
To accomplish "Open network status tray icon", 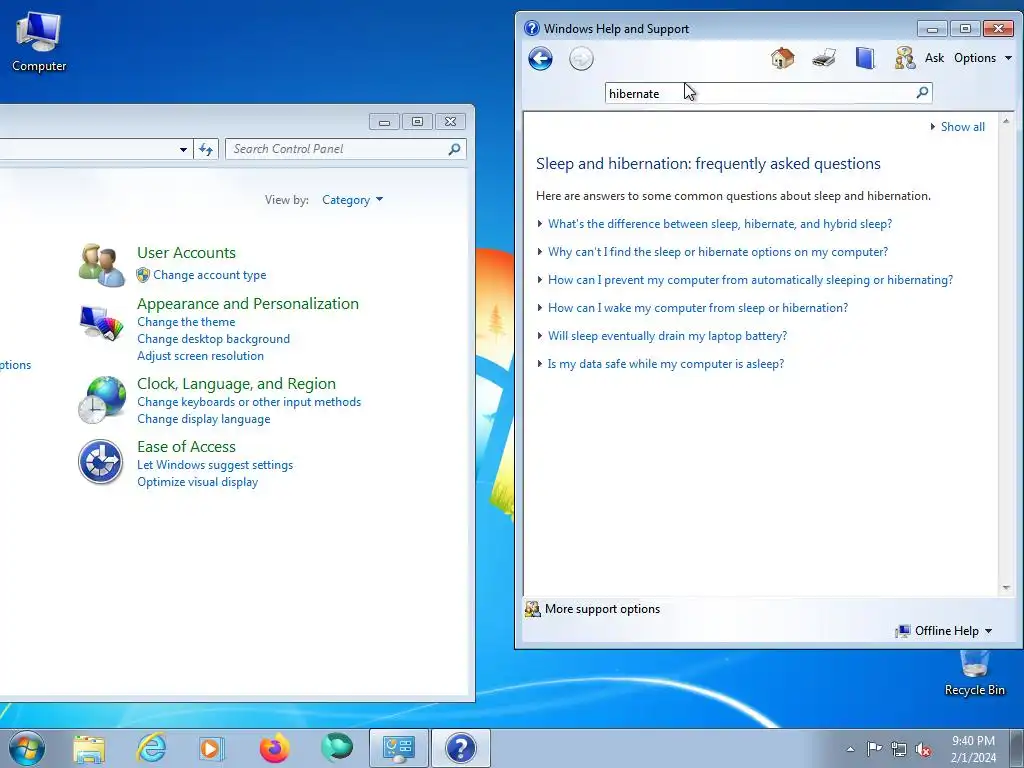I will pos(899,750).
